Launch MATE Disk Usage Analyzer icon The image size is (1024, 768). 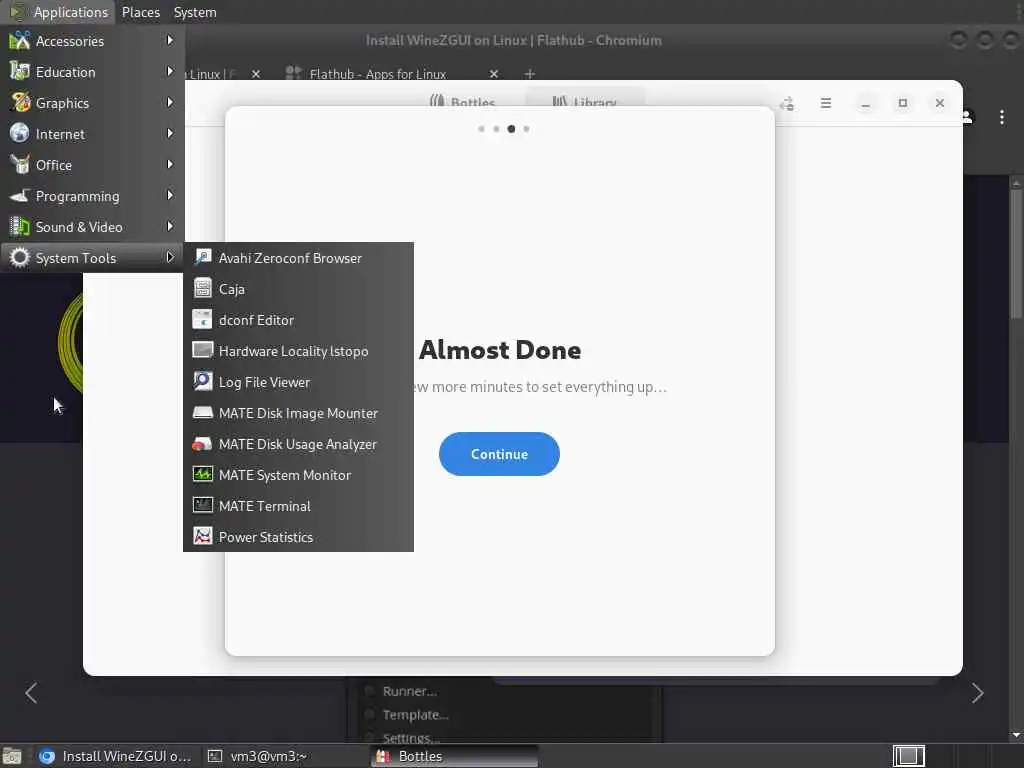(x=202, y=443)
